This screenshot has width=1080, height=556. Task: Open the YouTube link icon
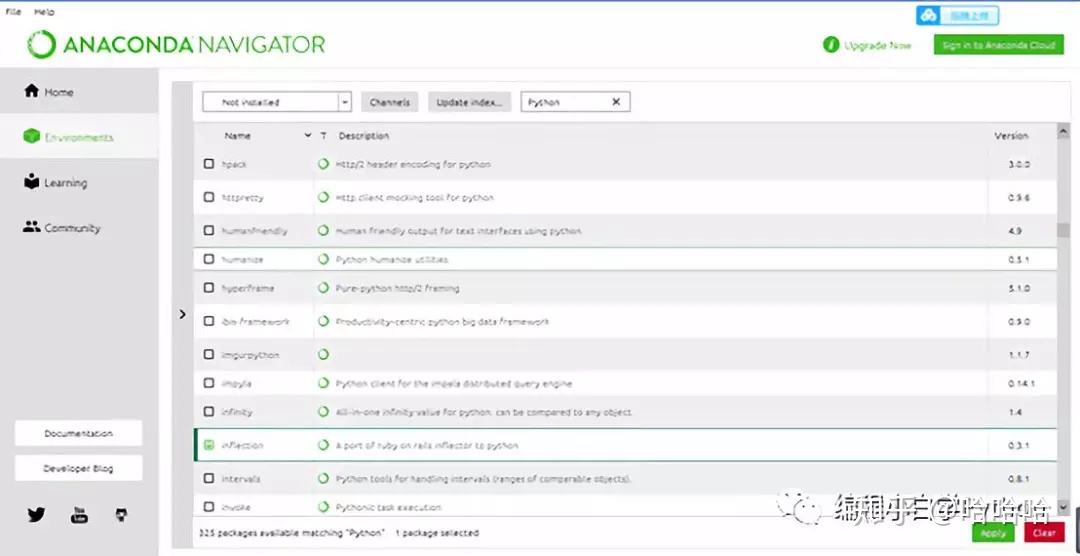(x=79, y=515)
